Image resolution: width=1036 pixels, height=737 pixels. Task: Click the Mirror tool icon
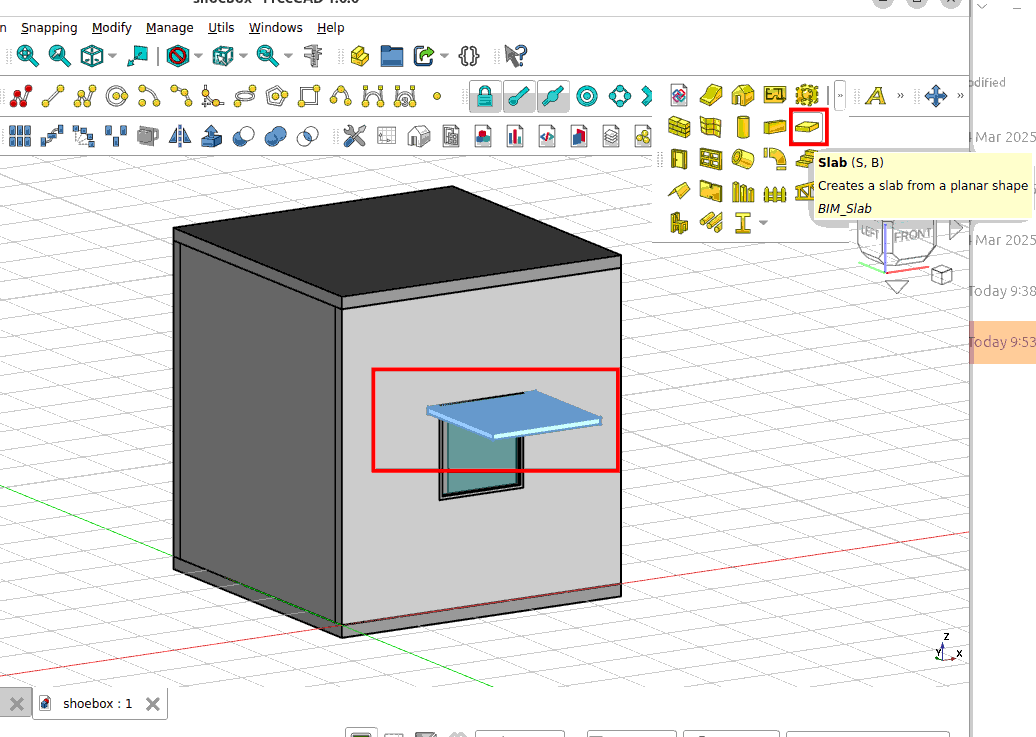click(x=180, y=135)
